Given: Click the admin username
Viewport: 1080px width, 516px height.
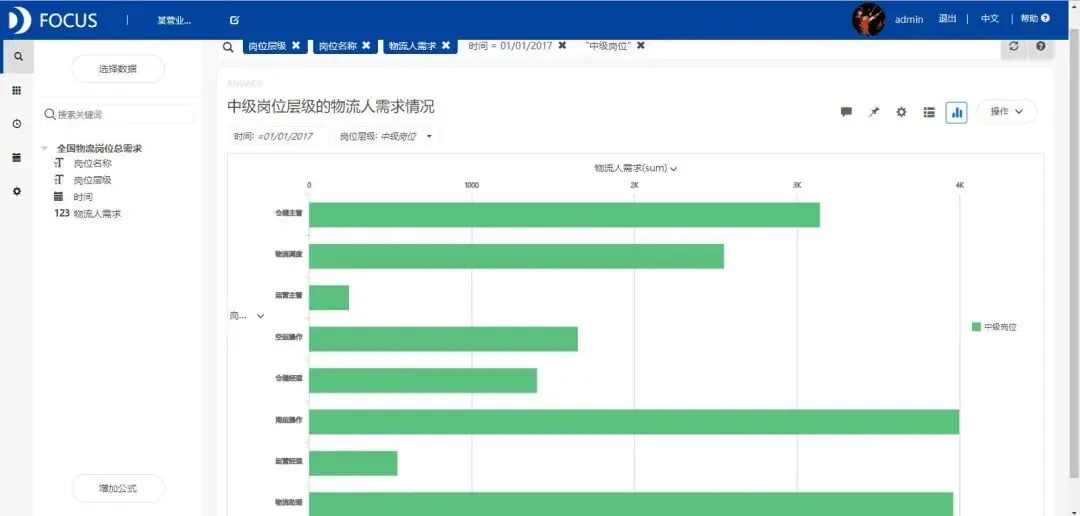Looking at the screenshot, I should (908, 19).
